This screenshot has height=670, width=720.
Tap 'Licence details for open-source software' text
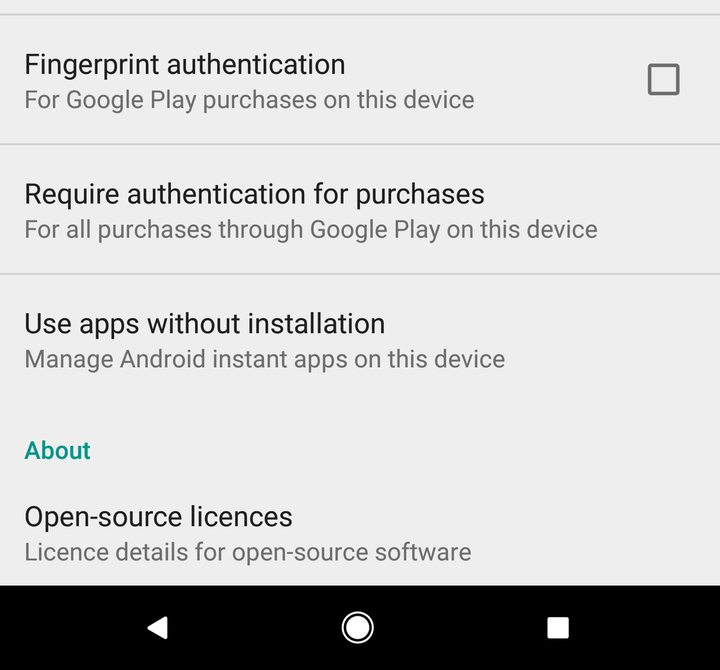click(x=248, y=552)
